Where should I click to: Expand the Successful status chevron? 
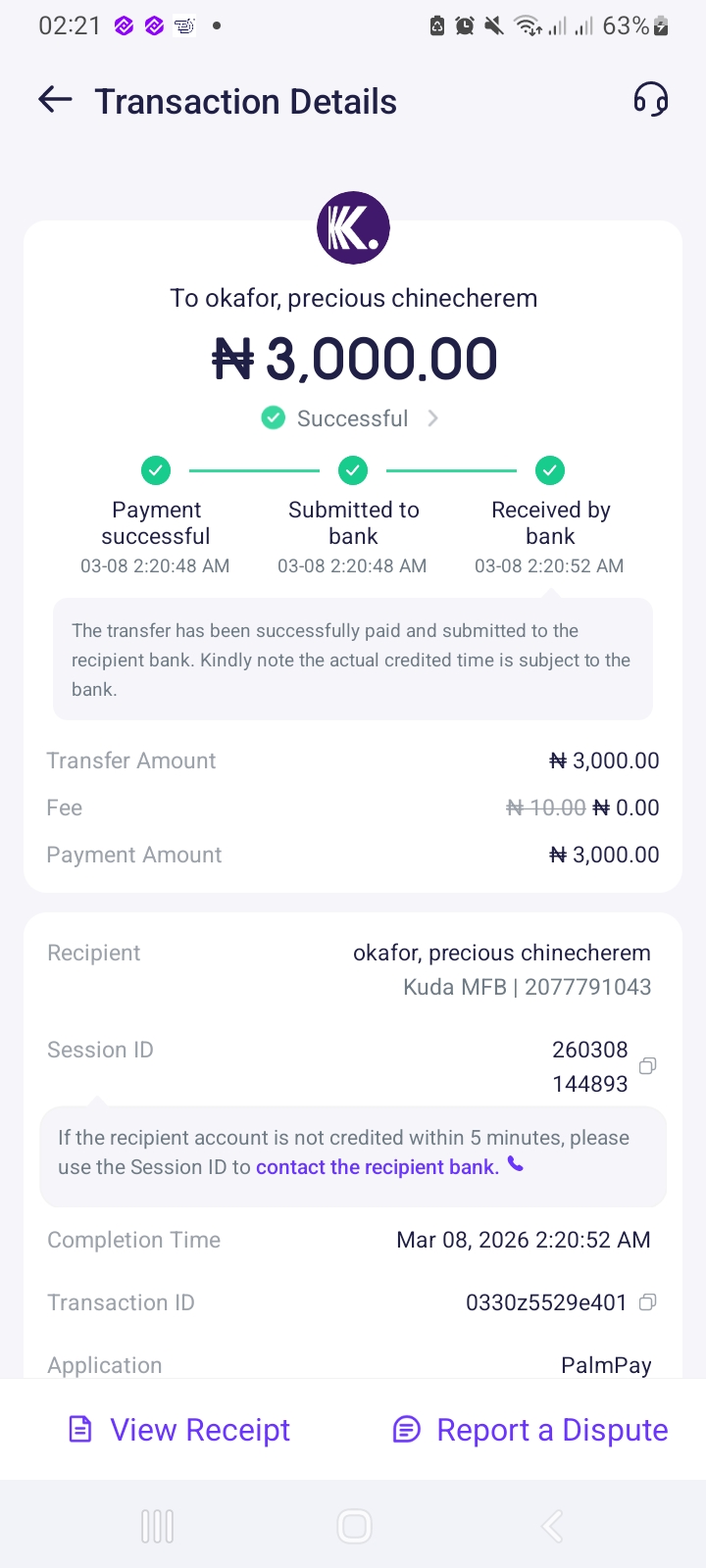[433, 418]
